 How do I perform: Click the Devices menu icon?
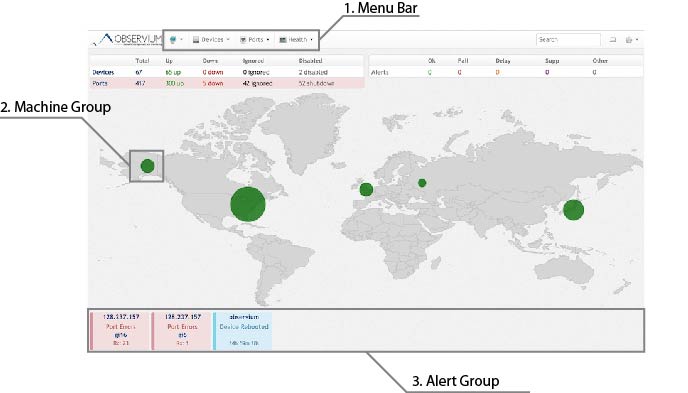pos(196,40)
